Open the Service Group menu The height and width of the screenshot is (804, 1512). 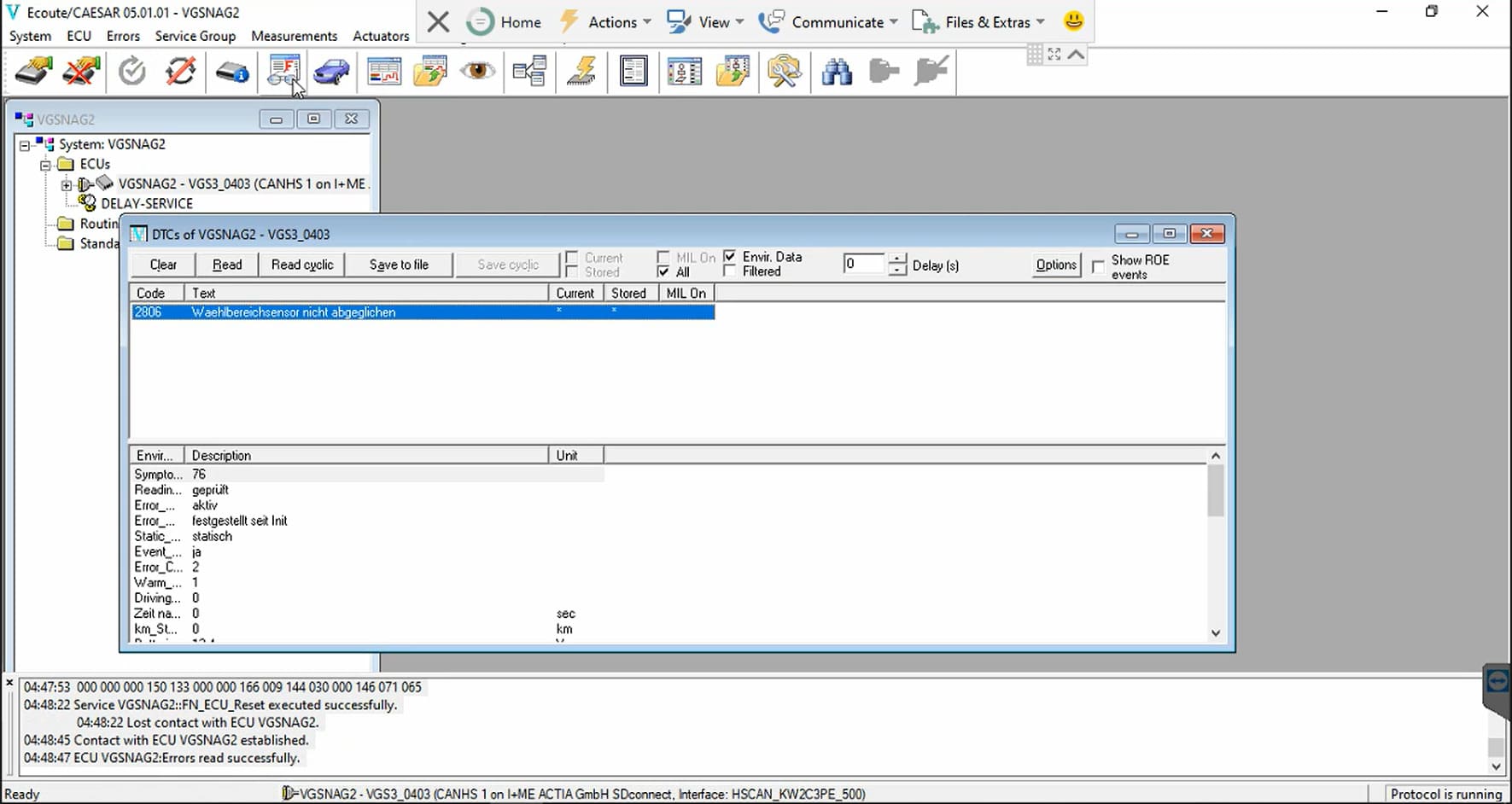195,36
